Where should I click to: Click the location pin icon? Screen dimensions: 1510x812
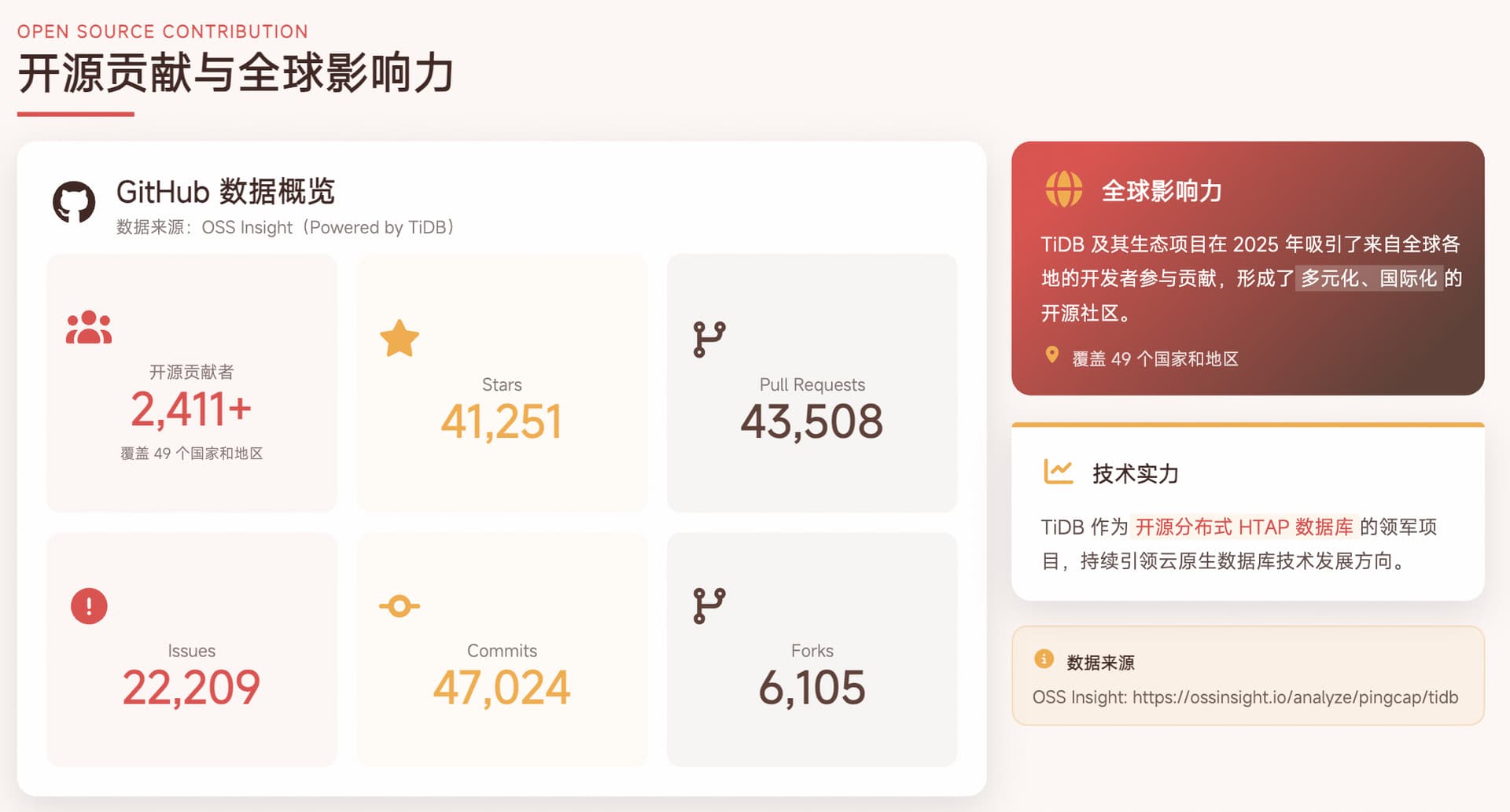pyautogui.click(x=1051, y=355)
